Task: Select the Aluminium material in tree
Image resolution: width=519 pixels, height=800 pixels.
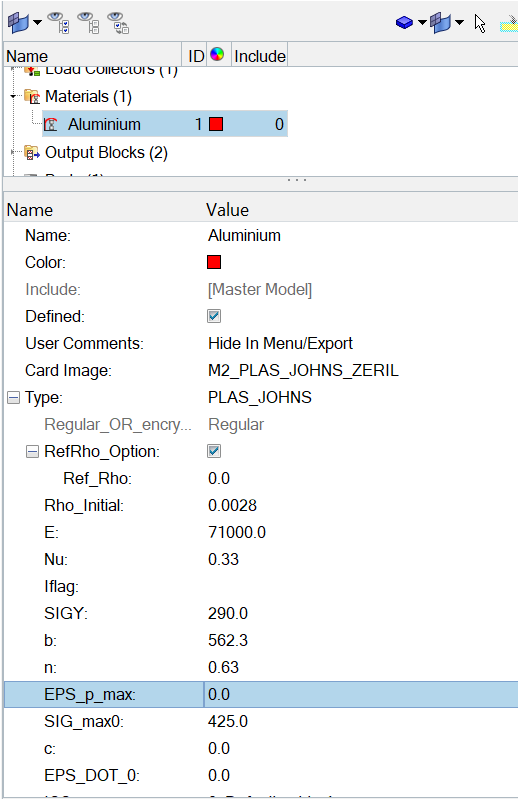Action: click(104, 124)
